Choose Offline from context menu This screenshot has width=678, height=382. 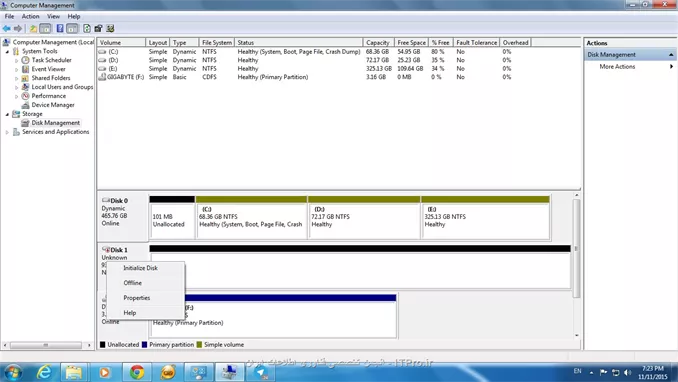[146, 283]
